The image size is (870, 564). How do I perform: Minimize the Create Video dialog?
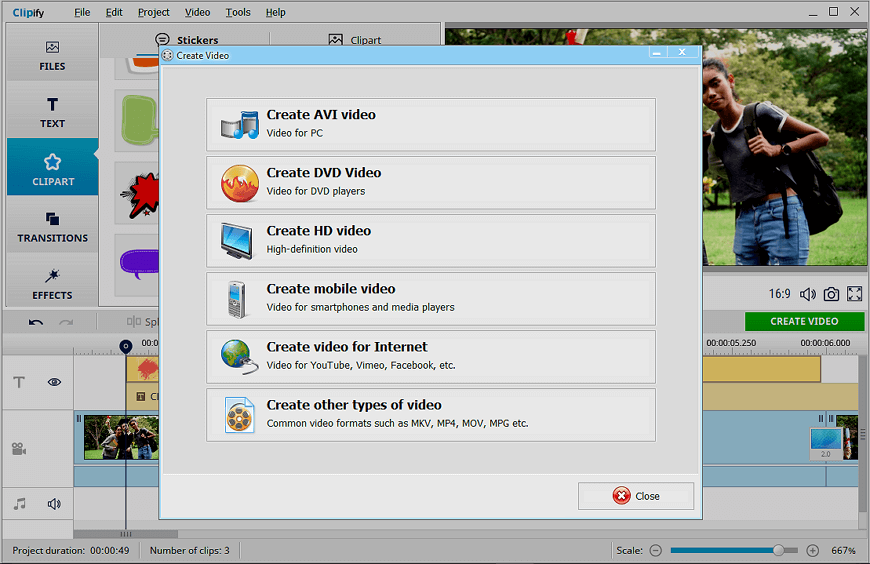click(656, 53)
